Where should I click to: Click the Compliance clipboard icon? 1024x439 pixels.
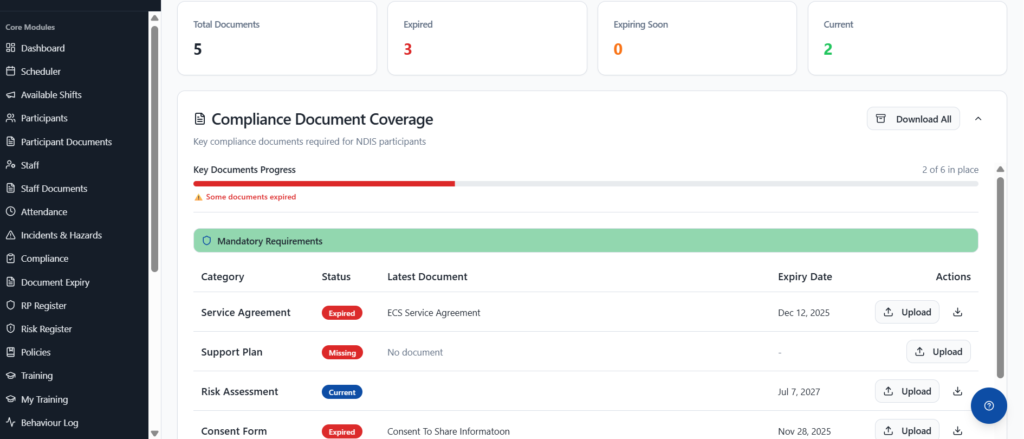[x=10, y=259]
